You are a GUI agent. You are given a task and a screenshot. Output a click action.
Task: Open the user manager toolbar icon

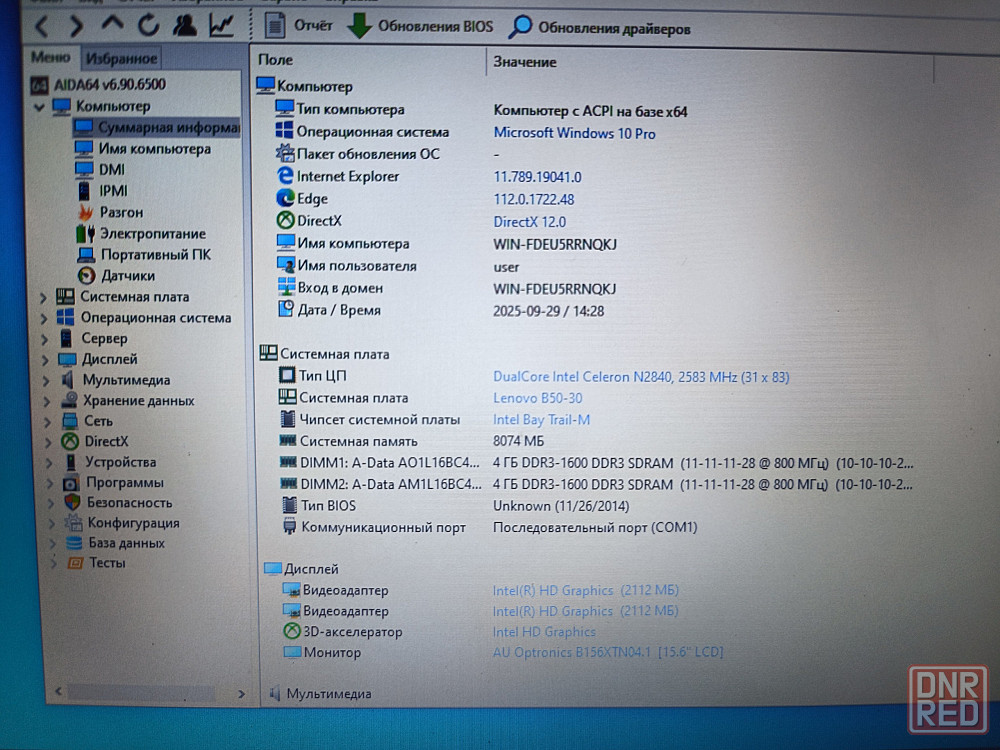coord(185,26)
